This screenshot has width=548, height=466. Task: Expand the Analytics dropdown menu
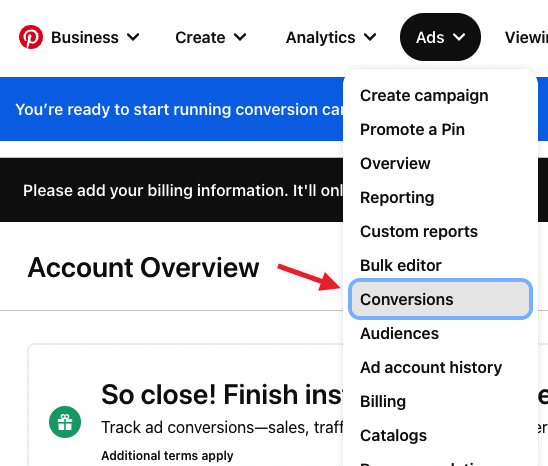click(x=331, y=37)
